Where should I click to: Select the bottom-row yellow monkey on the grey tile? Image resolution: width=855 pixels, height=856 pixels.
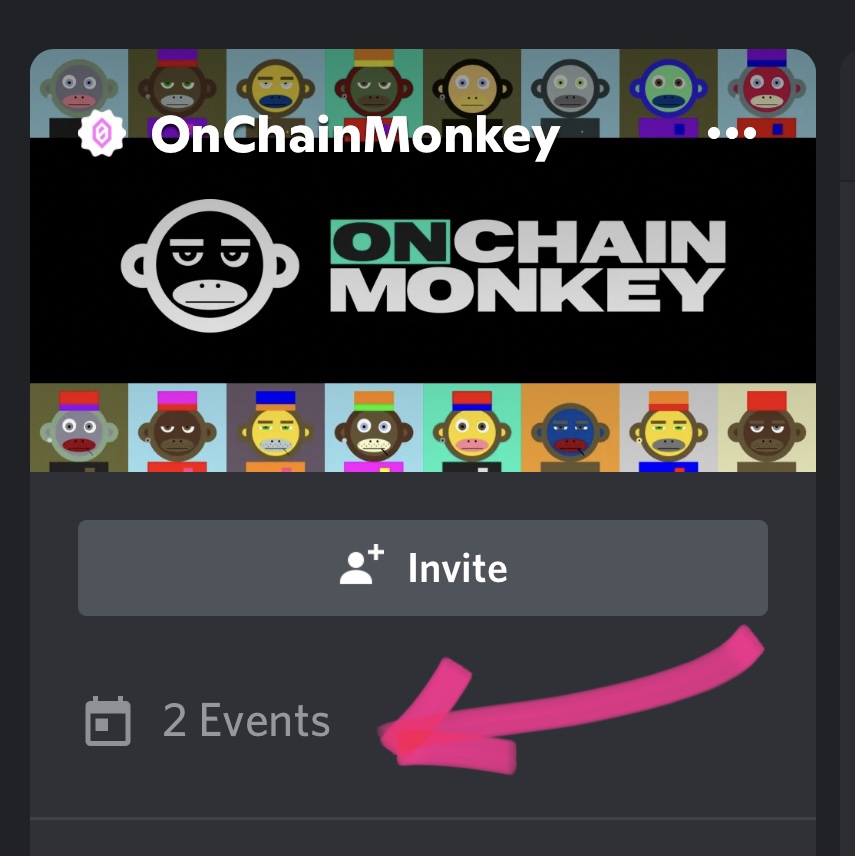668,427
